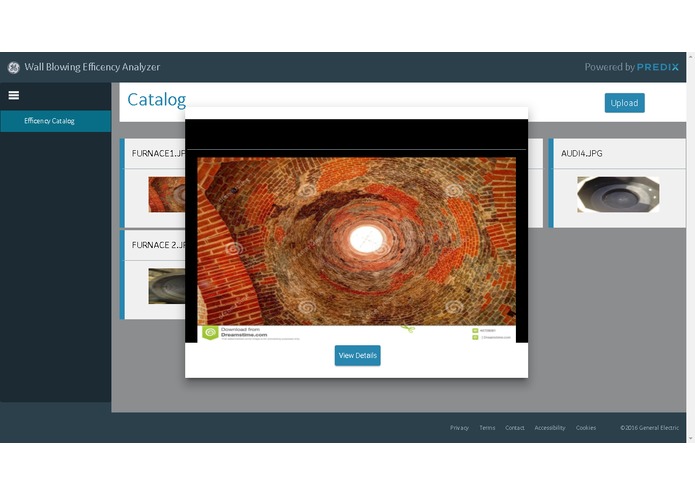Click the GE logo in the header

click(x=13, y=67)
